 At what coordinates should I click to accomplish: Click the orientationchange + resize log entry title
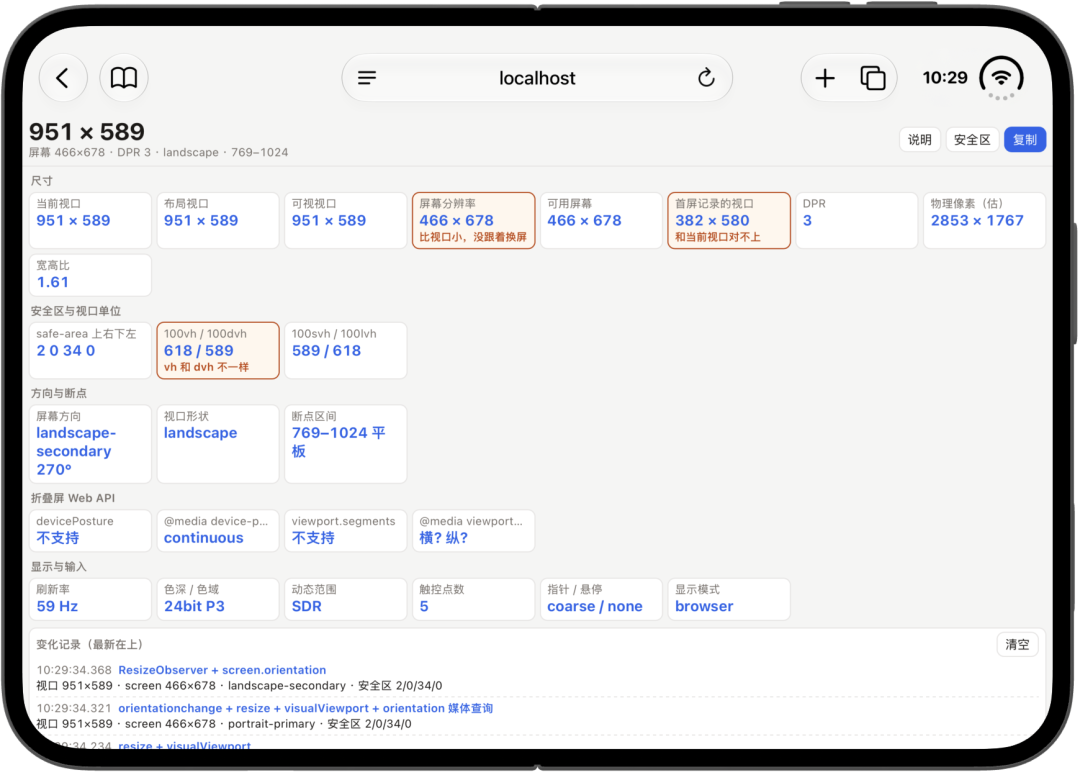click(305, 708)
